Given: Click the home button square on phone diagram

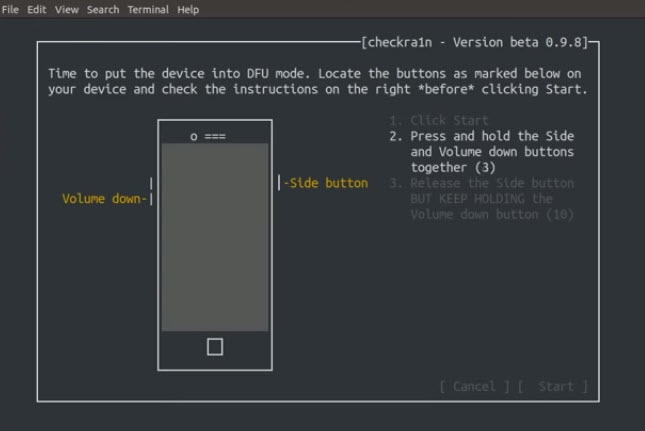Looking at the screenshot, I should click(x=215, y=347).
